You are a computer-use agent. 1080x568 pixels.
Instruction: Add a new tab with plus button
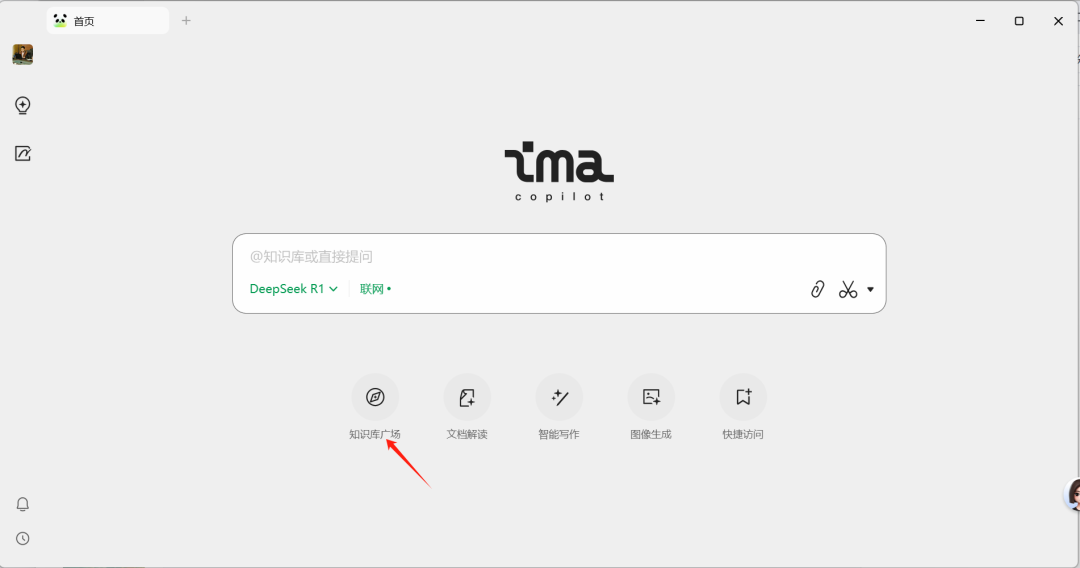coord(186,21)
